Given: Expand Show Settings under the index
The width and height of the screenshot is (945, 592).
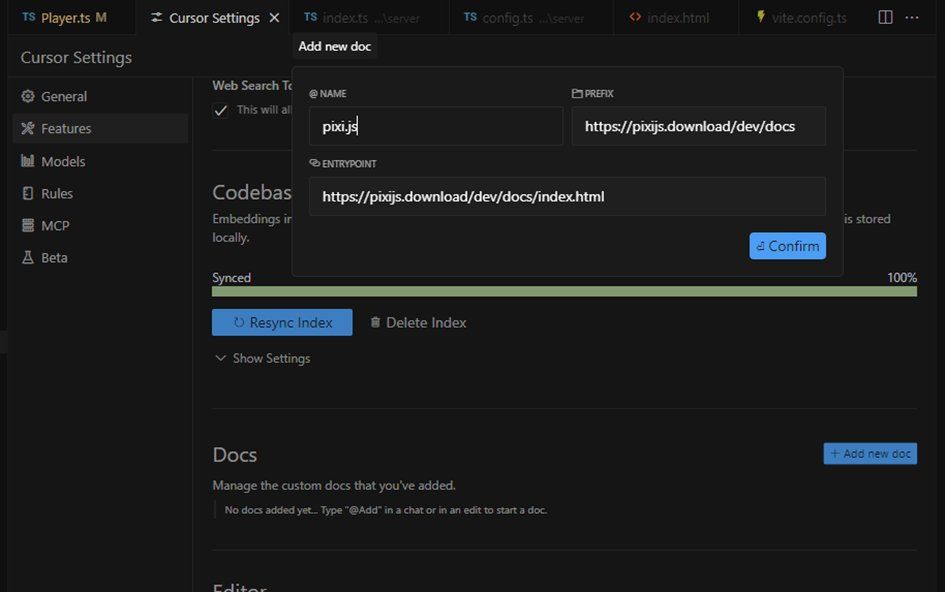Looking at the screenshot, I should point(263,358).
